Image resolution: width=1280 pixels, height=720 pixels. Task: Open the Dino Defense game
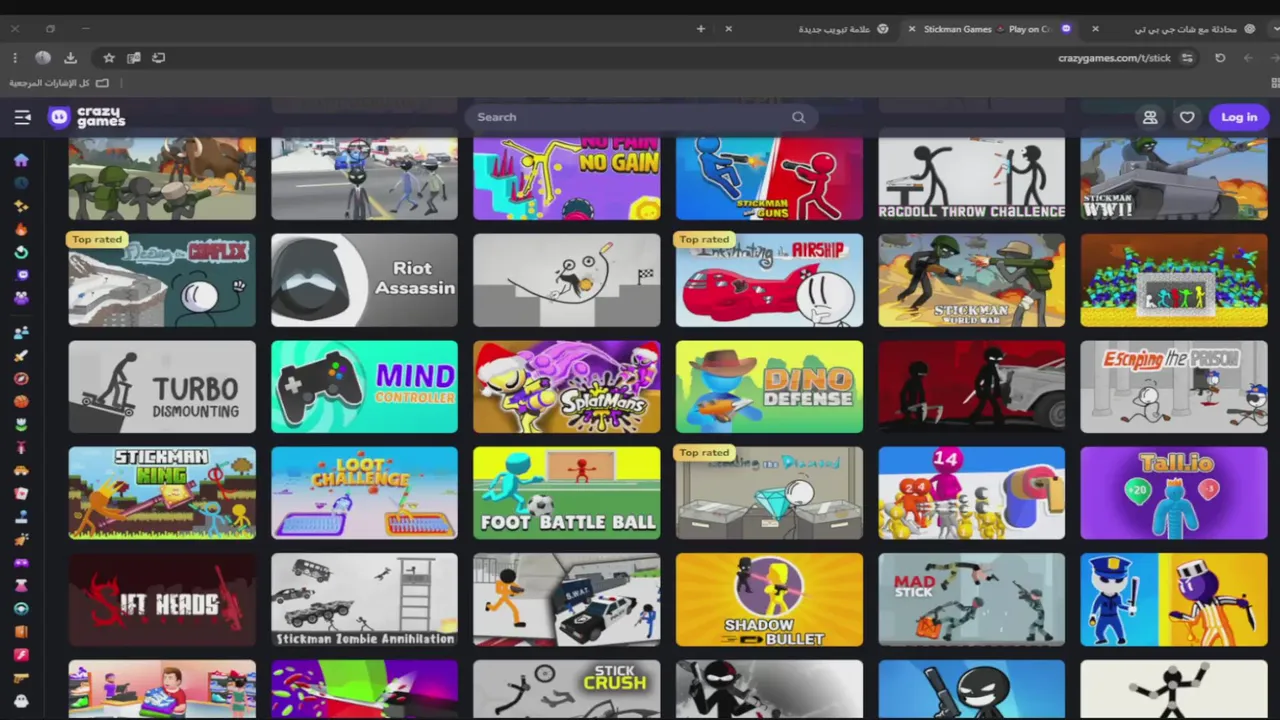pyautogui.click(x=769, y=387)
